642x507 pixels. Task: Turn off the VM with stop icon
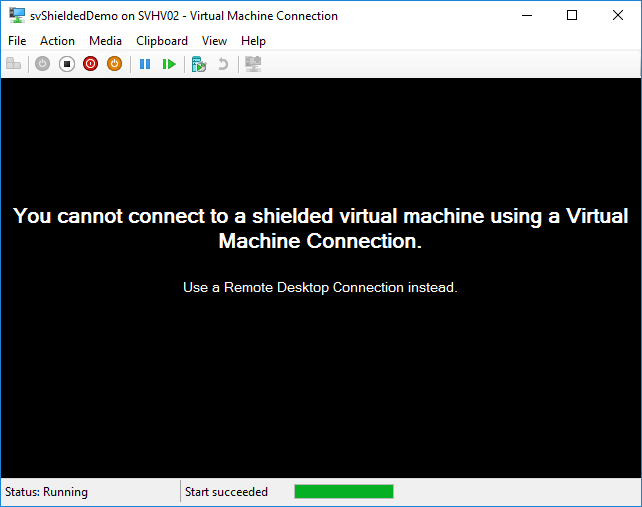[67, 64]
